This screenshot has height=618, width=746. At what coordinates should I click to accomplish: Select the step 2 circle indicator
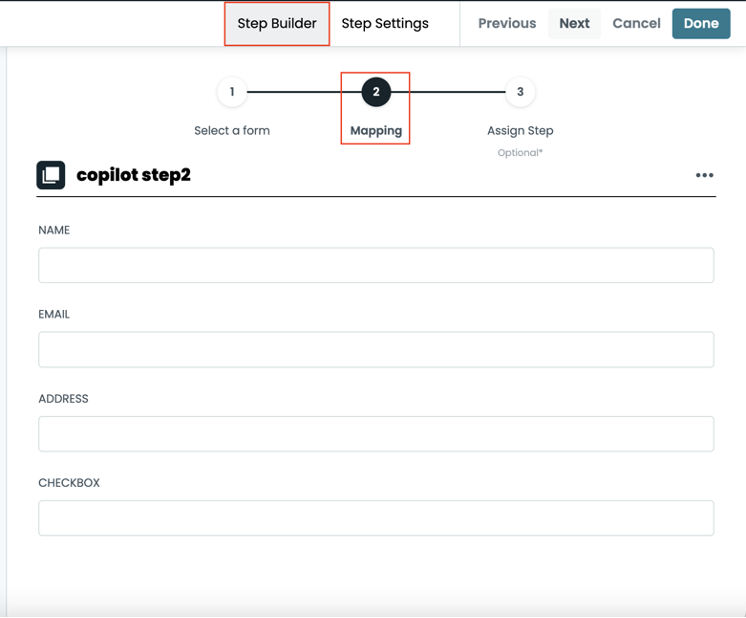tap(376, 92)
